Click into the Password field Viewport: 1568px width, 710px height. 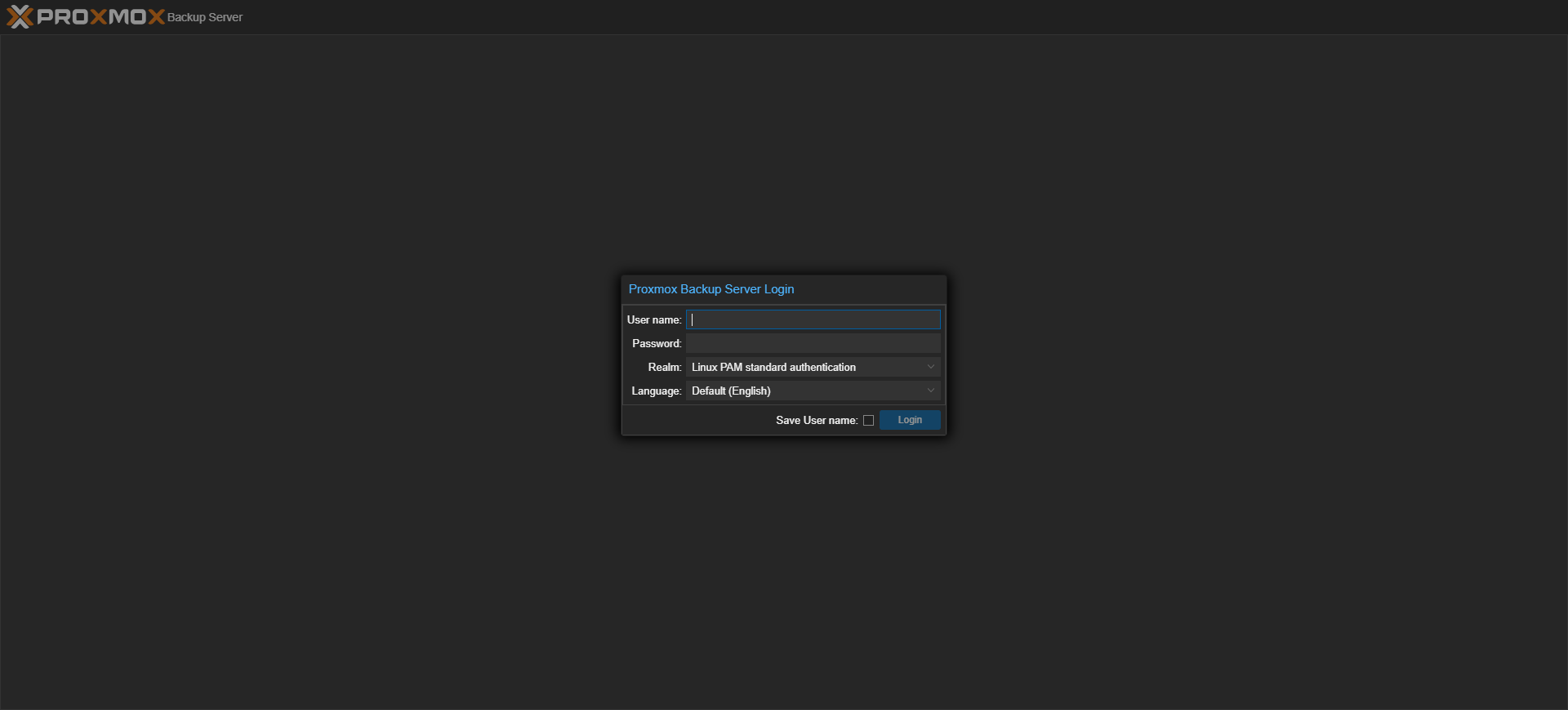pos(813,343)
